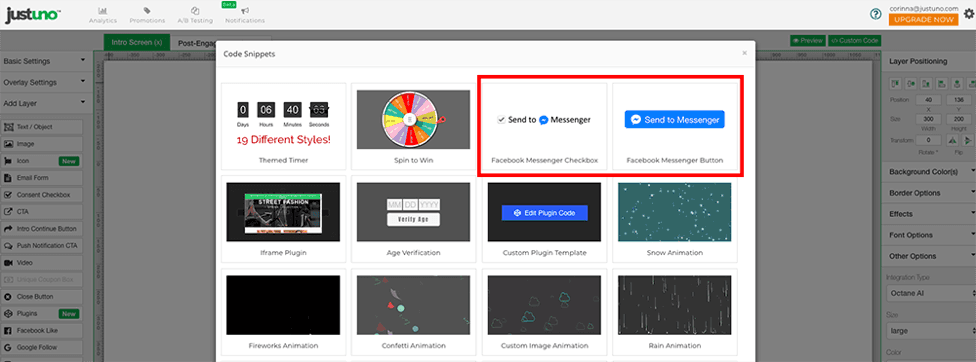Click the Rotate transform input field
This screenshot has height=362, width=976.
[x=928, y=141]
